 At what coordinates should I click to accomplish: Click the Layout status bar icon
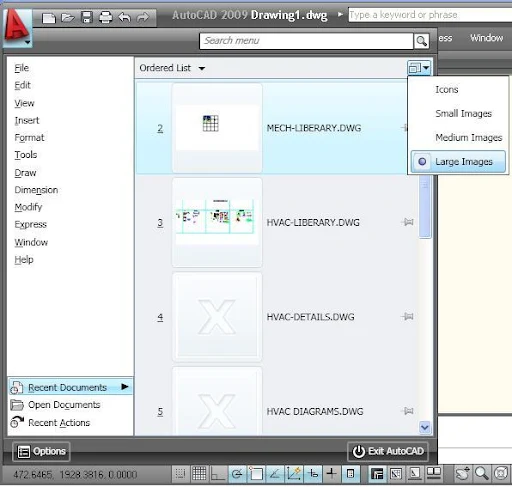tap(396, 473)
